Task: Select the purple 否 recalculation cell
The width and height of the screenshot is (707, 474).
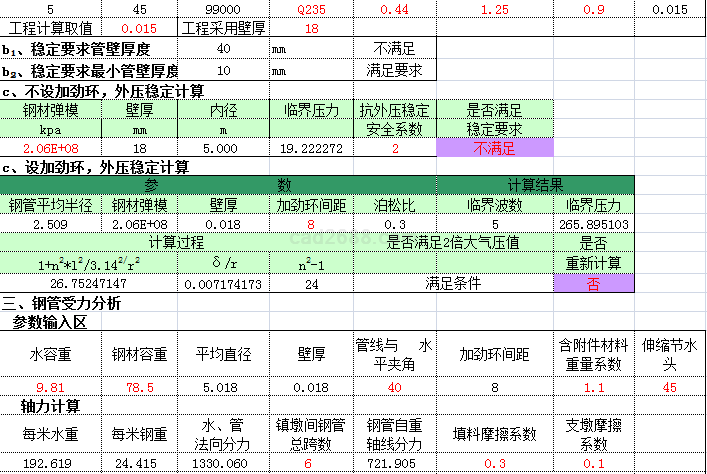Action: (x=594, y=284)
